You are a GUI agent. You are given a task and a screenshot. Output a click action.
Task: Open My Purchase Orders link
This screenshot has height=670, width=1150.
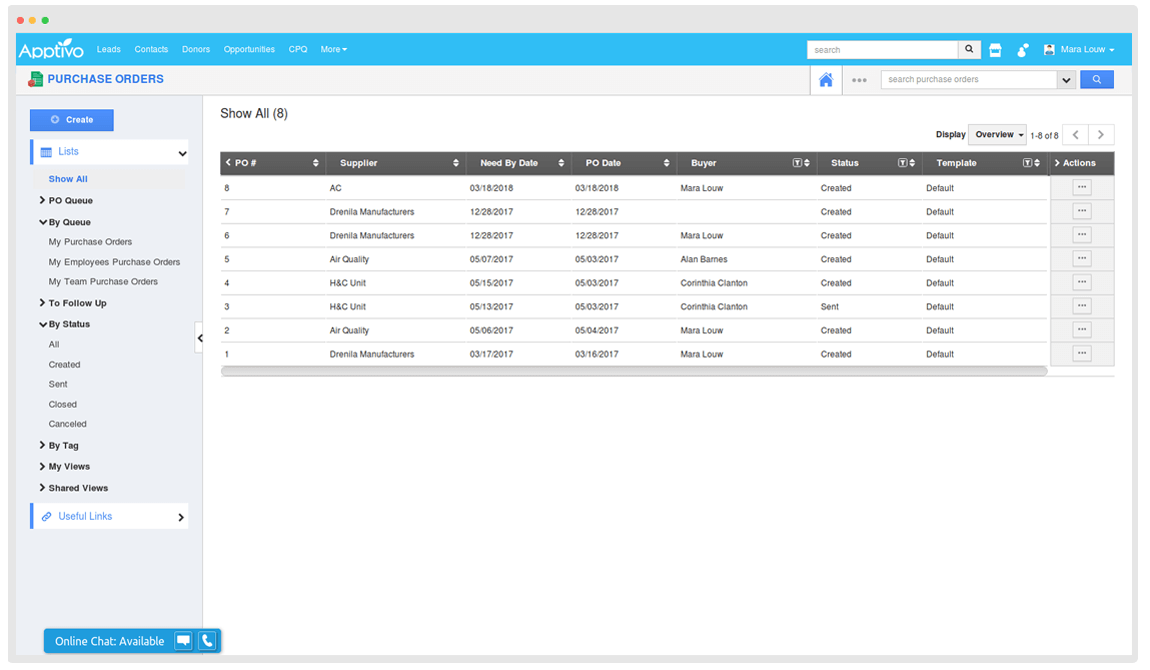pos(90,242)
